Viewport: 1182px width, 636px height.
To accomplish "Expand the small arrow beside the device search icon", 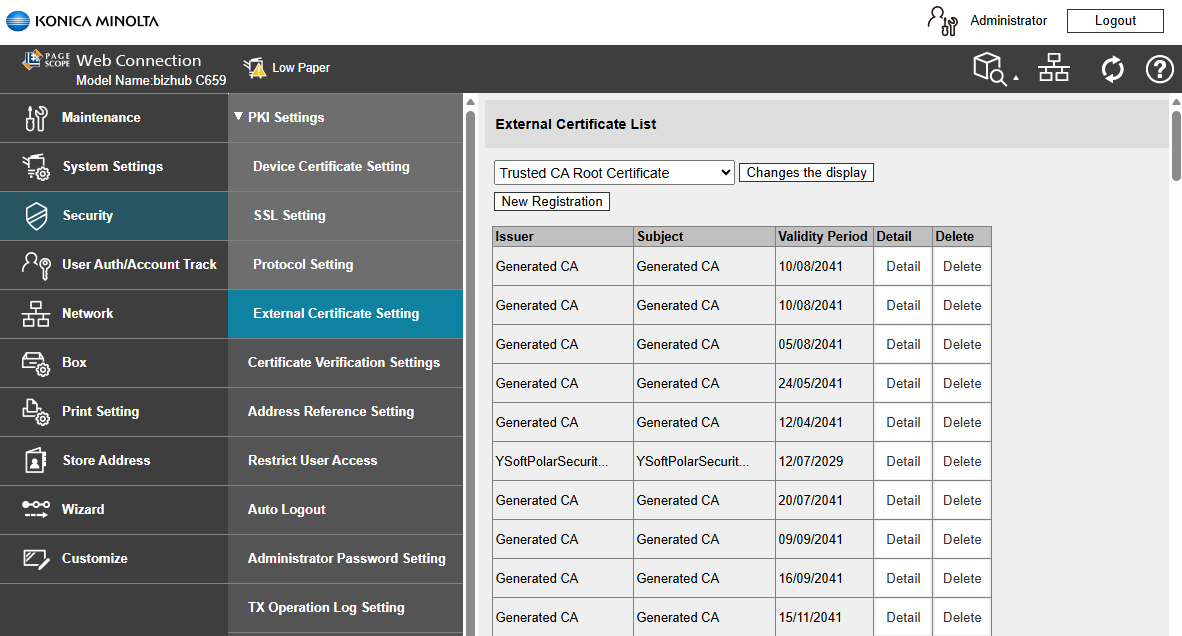I will [x=1015, y=78].
